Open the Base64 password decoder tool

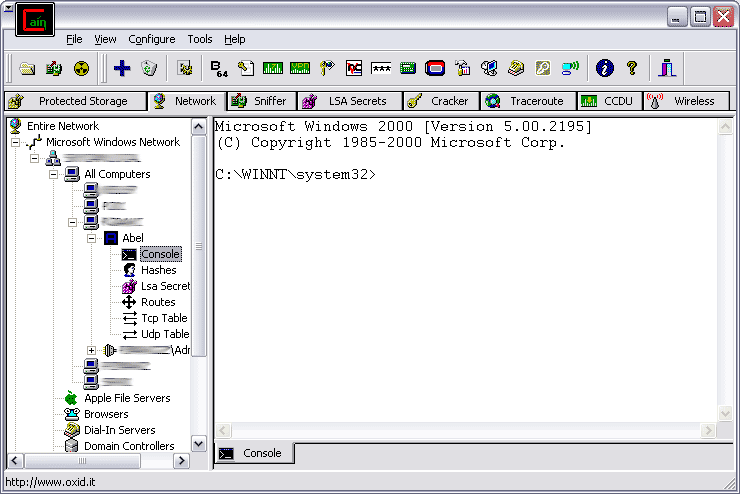tap(218, 68)
